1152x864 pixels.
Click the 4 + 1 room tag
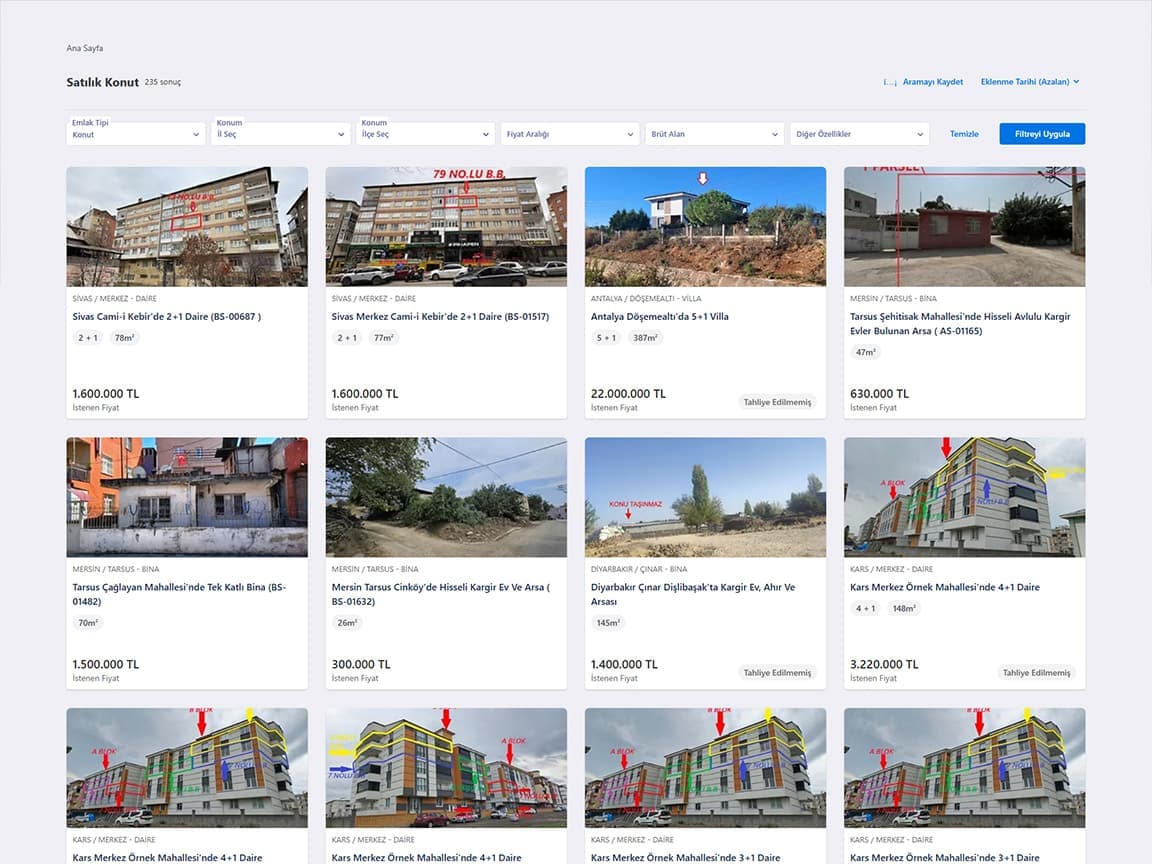click(x=865, y=608)
